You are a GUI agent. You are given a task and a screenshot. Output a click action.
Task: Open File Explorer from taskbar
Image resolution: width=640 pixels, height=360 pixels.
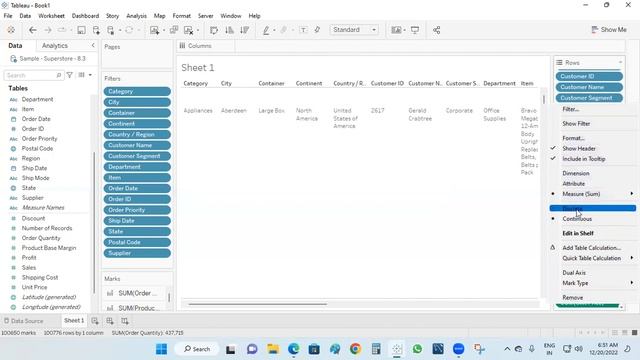pos(273,349)
